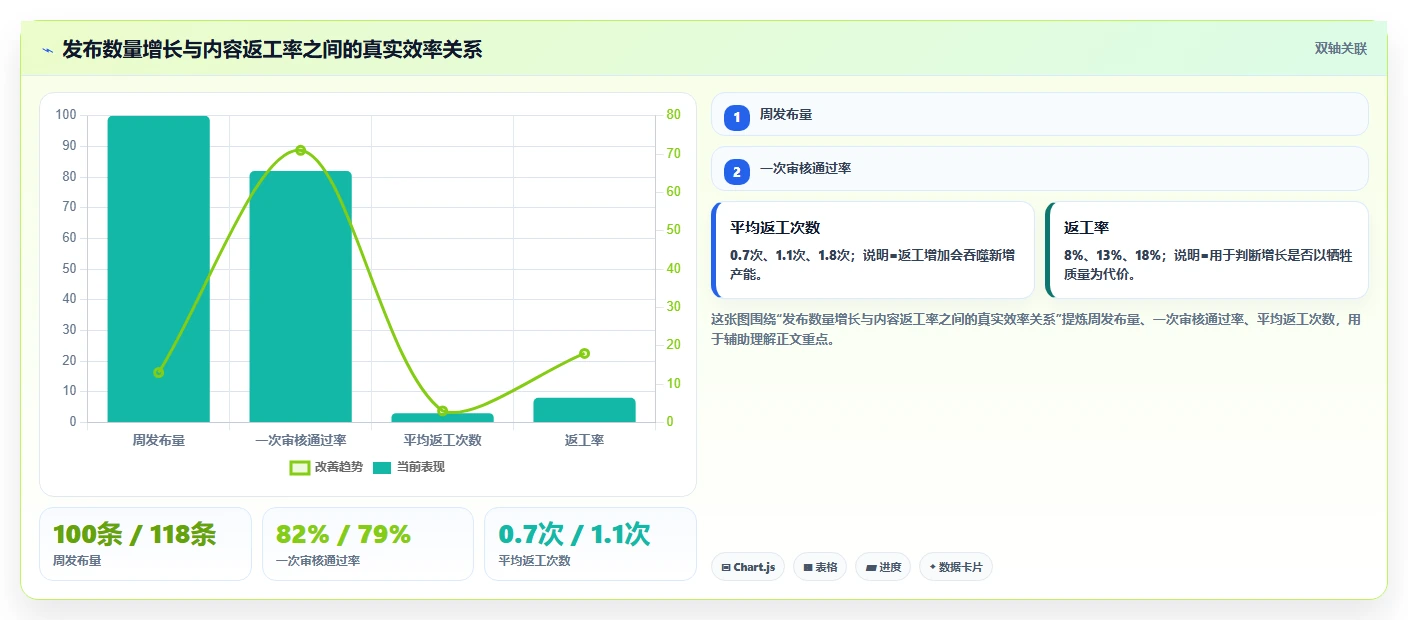The height and width of the screenshot is (620, 1408).
Task: Click the Chart.js tag
Action: click(748, 567)
